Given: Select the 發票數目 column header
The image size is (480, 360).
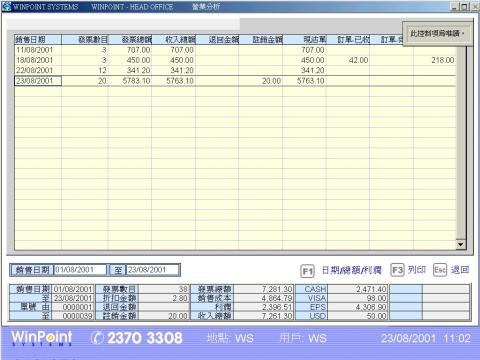Looking at the screenshot, I should click(85, 40).
